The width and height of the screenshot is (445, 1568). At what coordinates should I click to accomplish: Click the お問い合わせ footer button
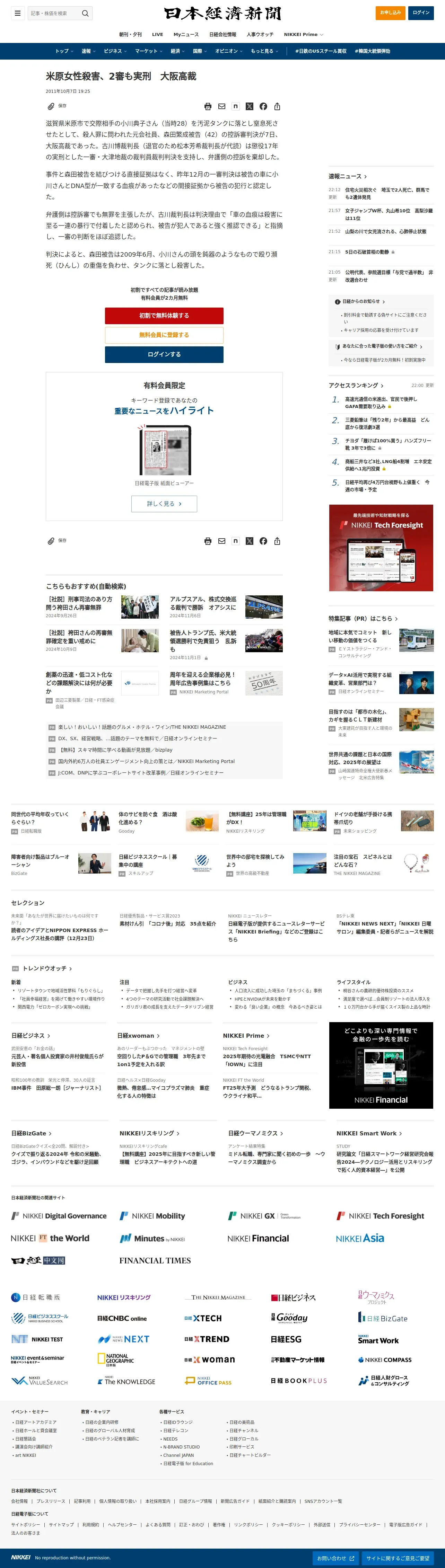pyautogui.click(x=335, y=1558)
